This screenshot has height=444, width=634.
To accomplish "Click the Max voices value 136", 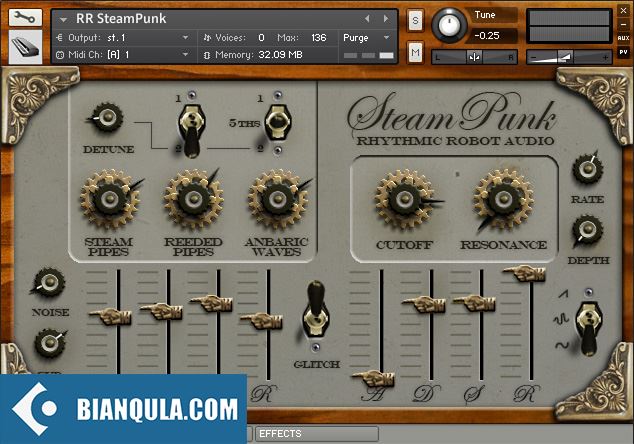I will click(319, 38).
